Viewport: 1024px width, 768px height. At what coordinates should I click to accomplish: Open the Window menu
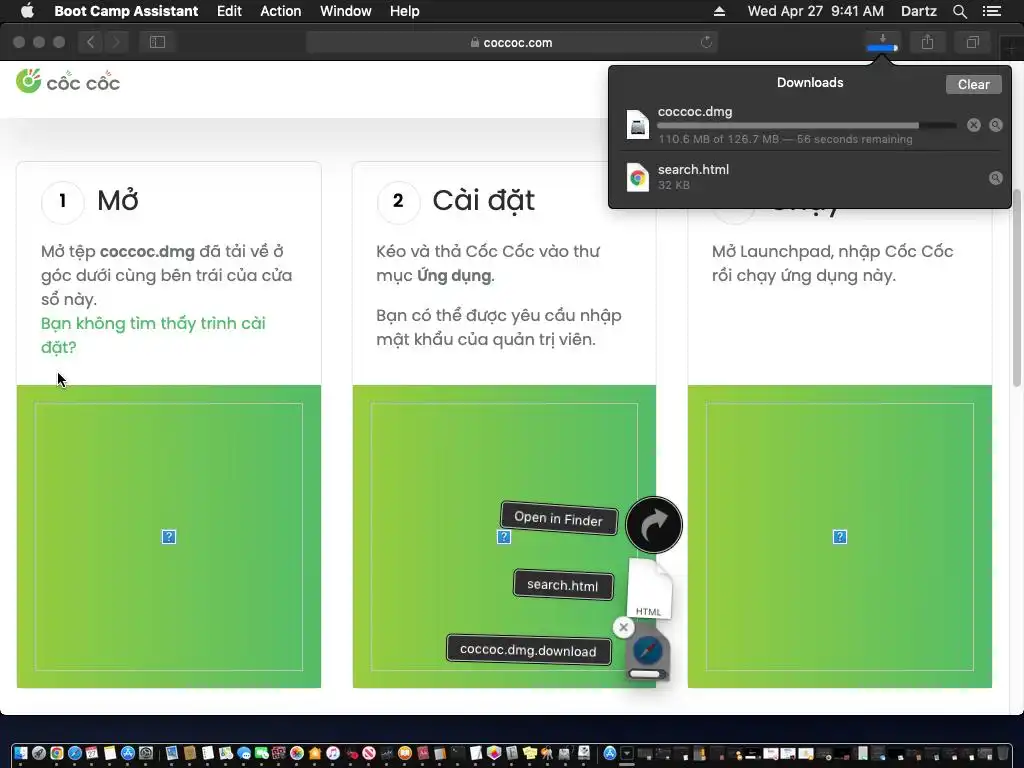point(345,11)
